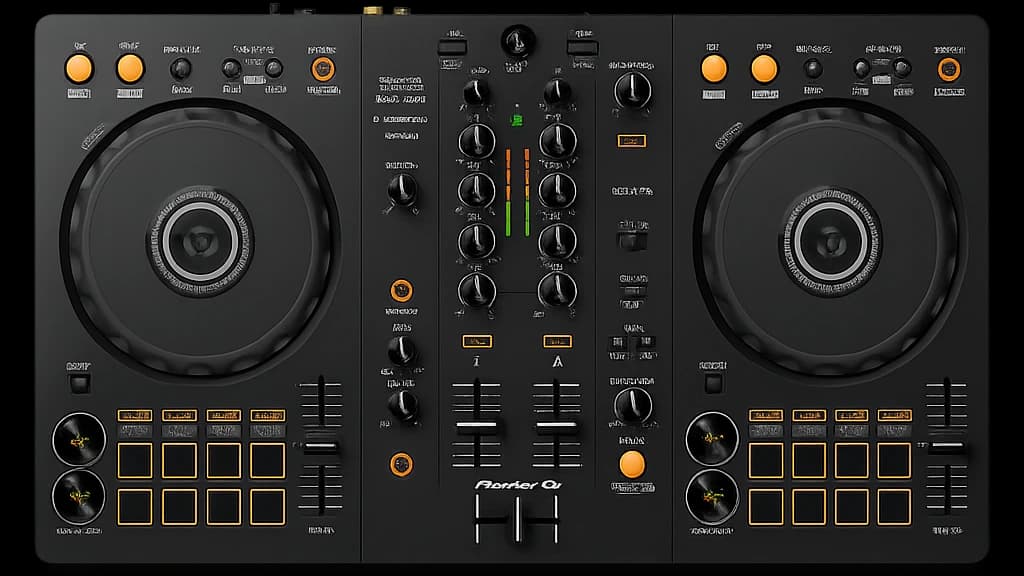Click the second knob of right channel strip
The image size is (1024, 576).
point(557,140)
